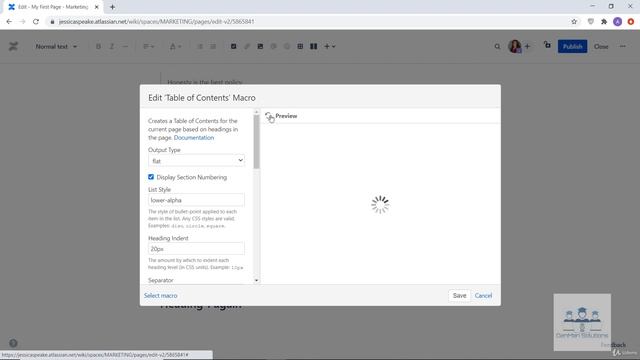Save the Table of Contents macro
Viewport: 640px width, 360px height.
(459, 296)
